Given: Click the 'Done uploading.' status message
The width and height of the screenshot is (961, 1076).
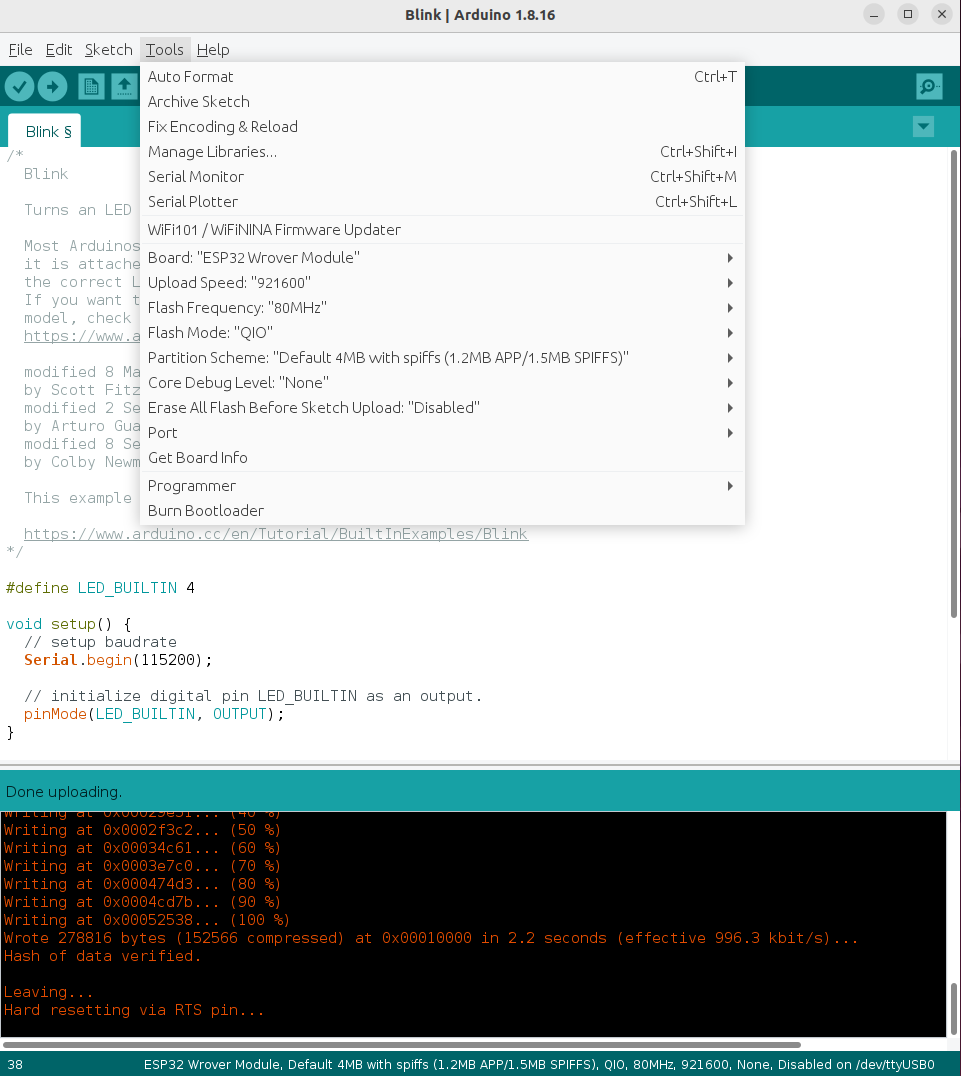Looking at the screenshot, I should click(64, 792).
